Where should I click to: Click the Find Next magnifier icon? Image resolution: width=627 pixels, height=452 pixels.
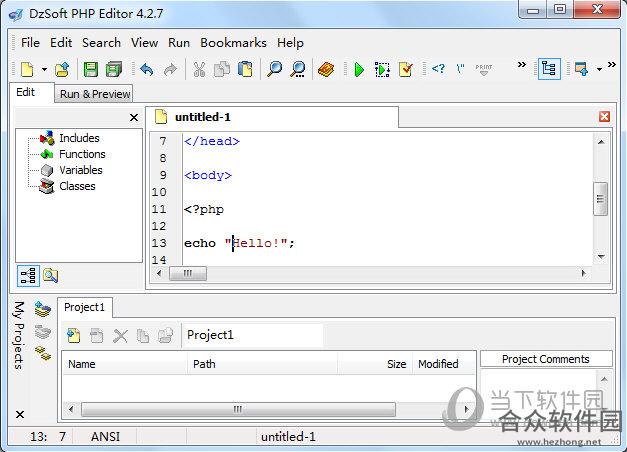coord(298,70)
